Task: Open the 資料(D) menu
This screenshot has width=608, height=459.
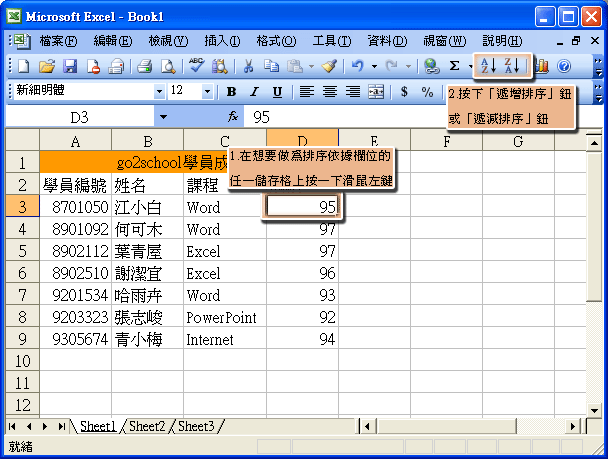Action: point(387,41)
